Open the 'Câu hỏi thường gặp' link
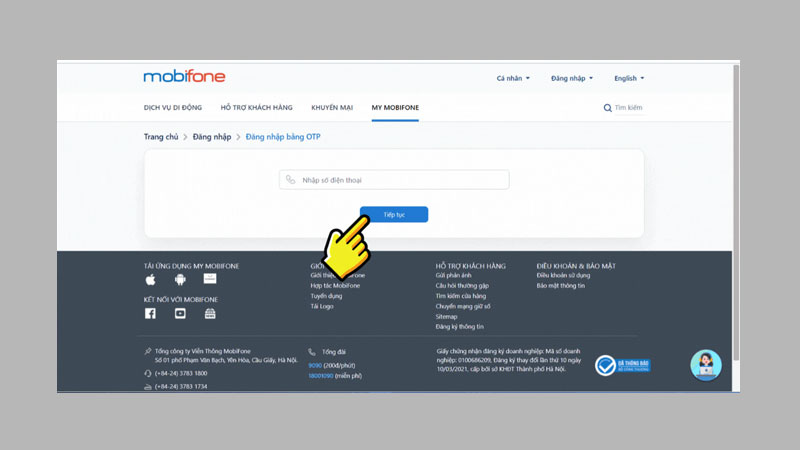The image size is (800, 450). coord(462,286)
